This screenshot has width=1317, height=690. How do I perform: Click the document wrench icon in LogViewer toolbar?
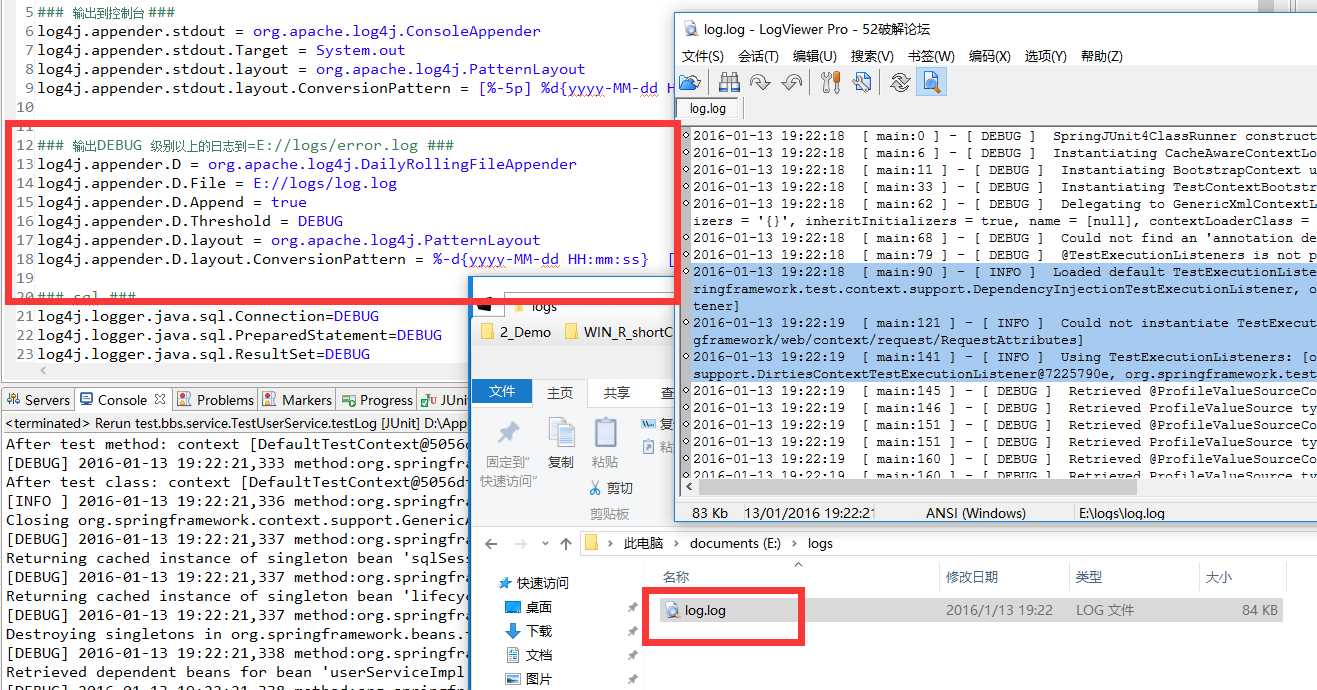861,82
